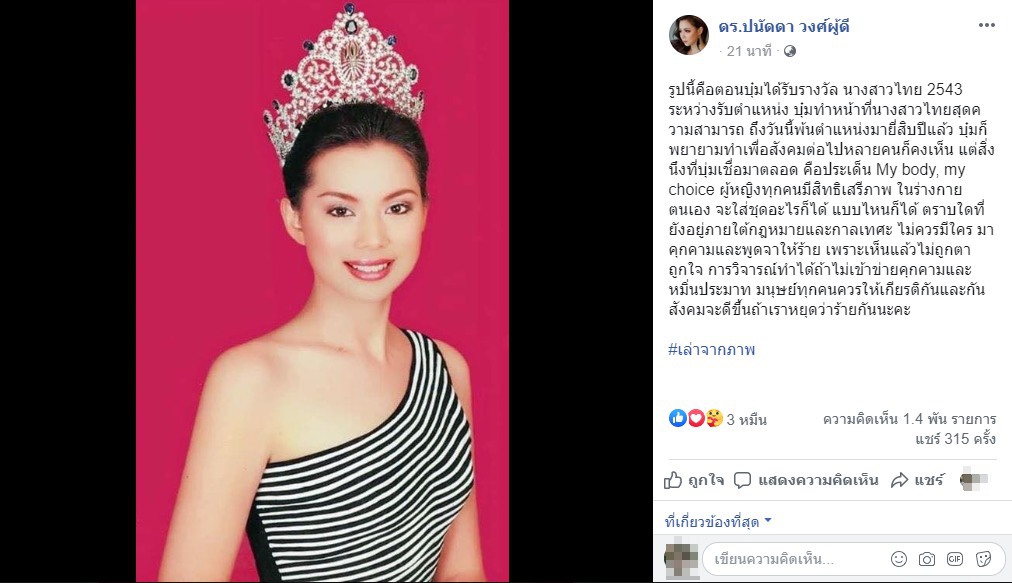This screenshot has width=1012, height=583.
Task: Click the #เล่าจากภาพ hashtag link
Action: coord(711,350)
